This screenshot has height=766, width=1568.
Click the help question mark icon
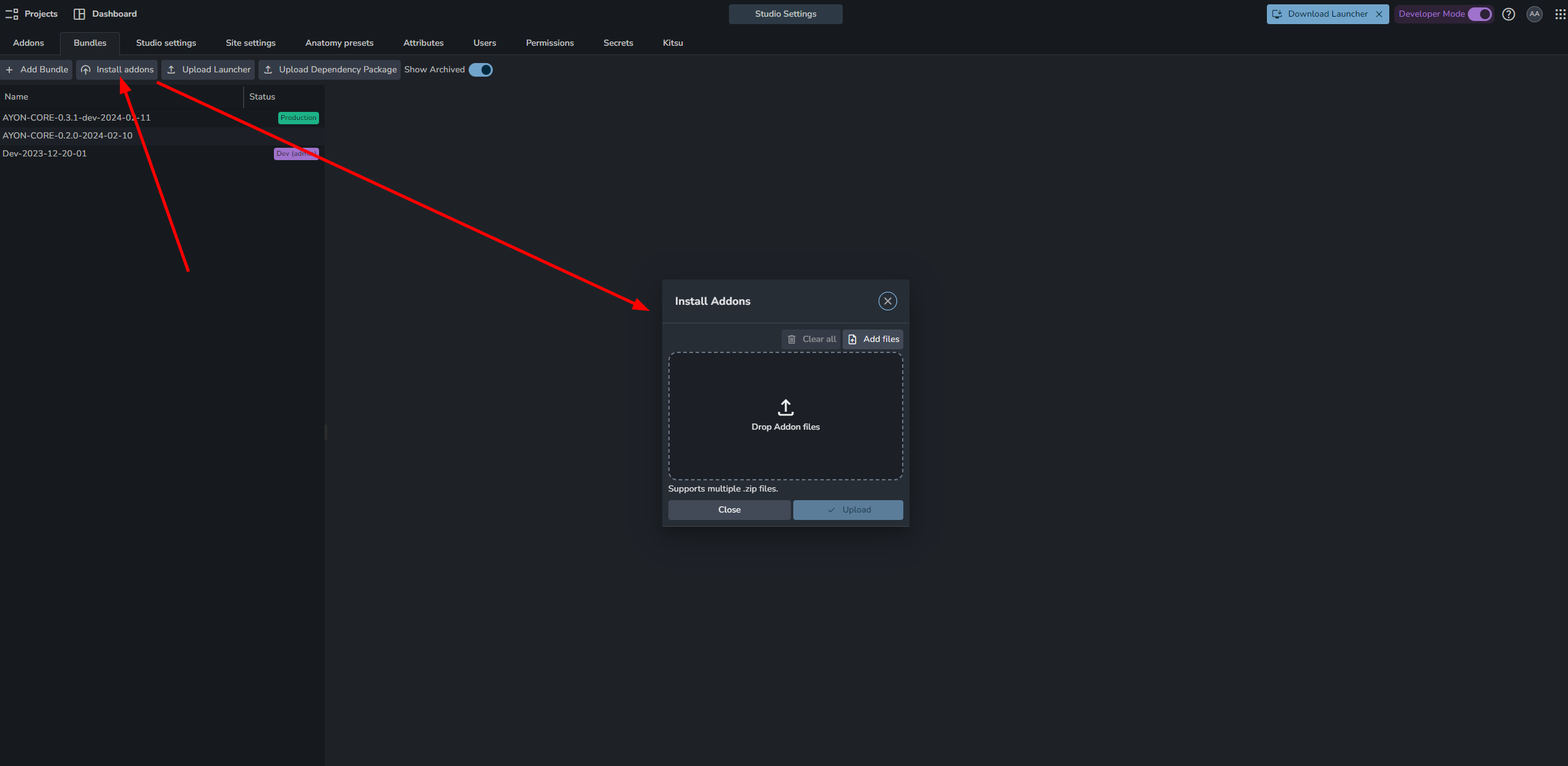click(x=1509, y=14)
